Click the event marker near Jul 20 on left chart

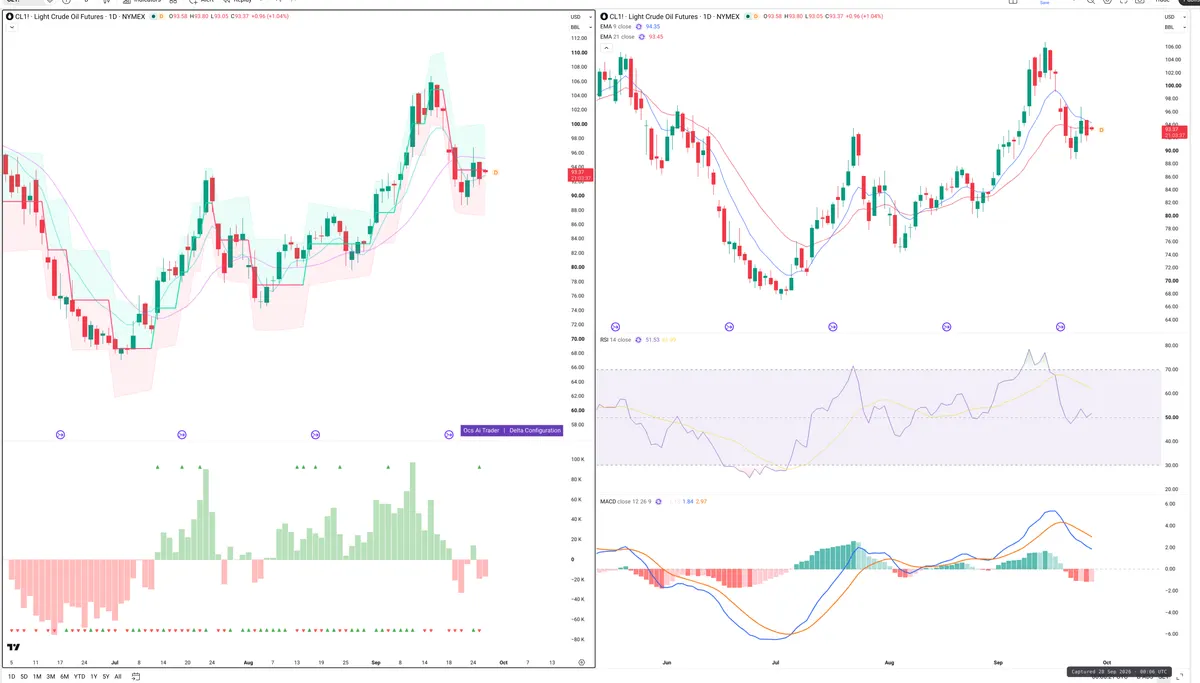click(182, 434)
